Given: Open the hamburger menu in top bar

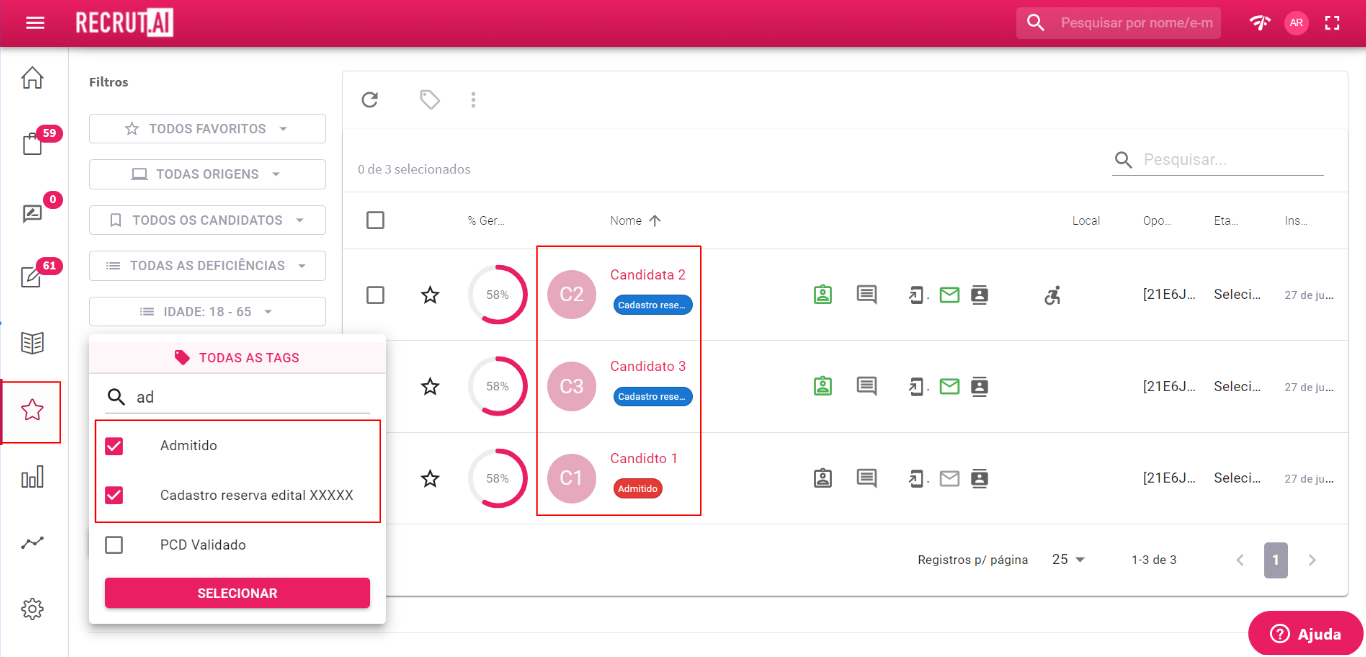Looking at the screenshot, I should (35, 23).
